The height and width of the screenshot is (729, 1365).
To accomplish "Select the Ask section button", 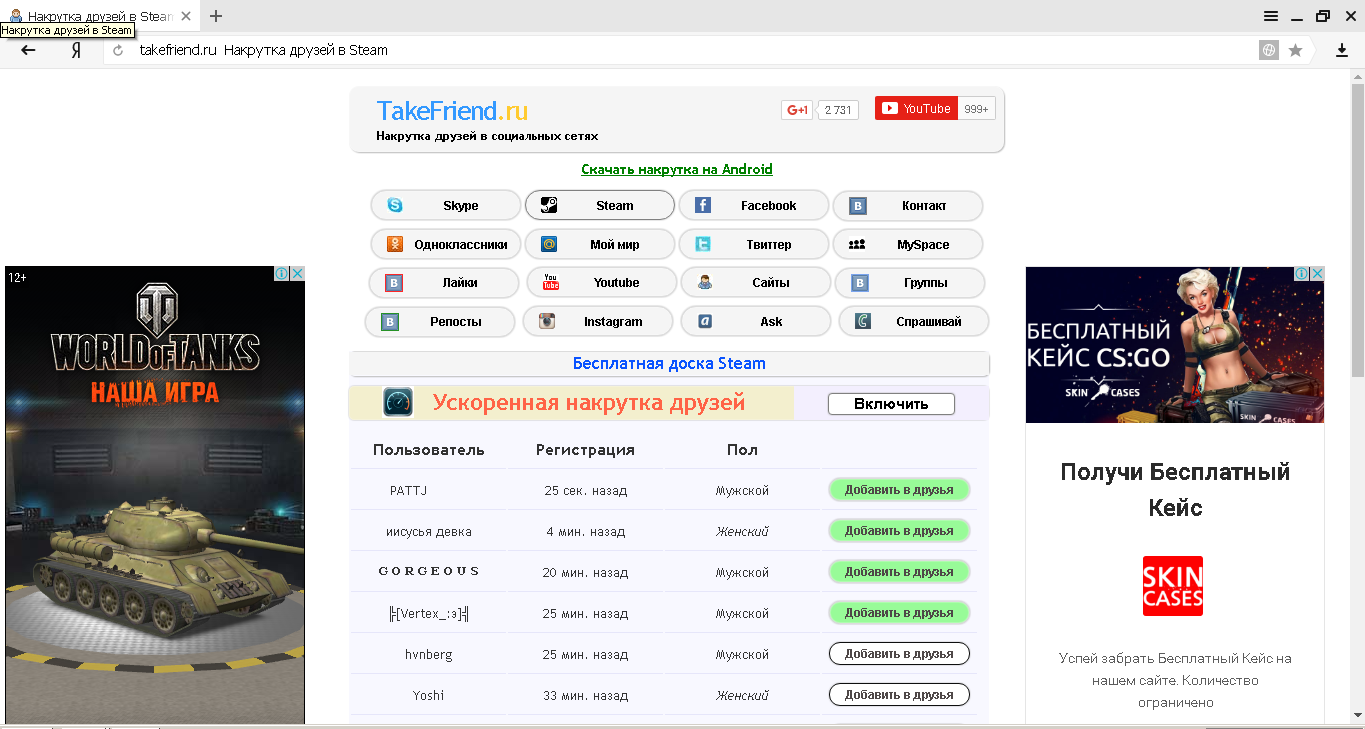I will [756, 321].
